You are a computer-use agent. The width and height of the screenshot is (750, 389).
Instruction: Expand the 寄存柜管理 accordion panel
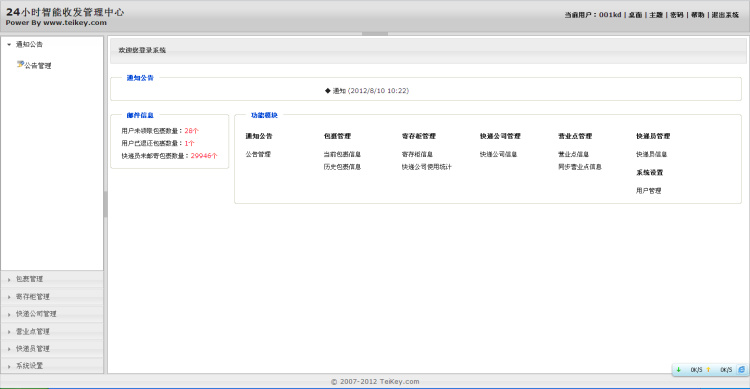point(52,297)
